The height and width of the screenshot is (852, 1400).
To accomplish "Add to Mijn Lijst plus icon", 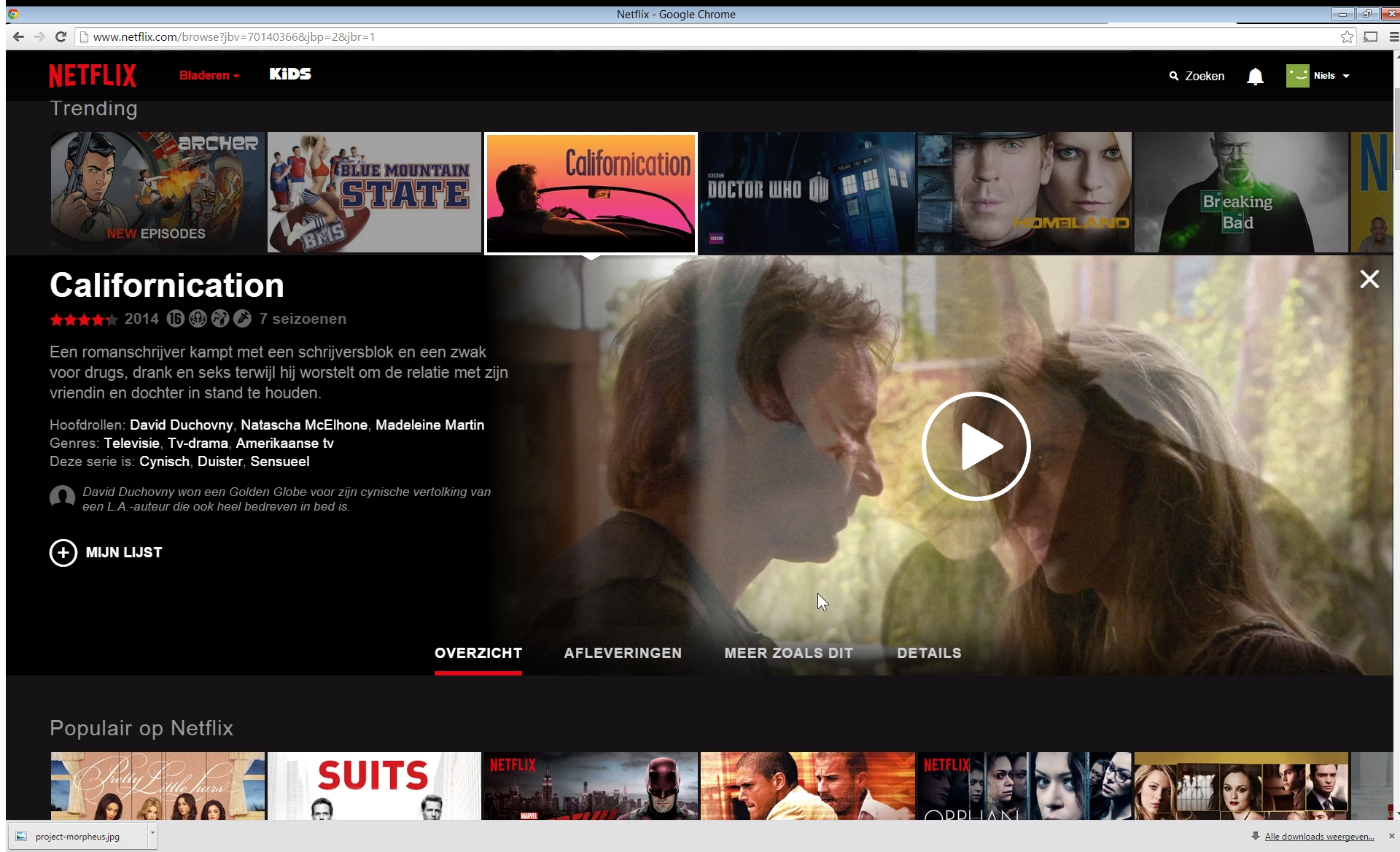I will [x=63, y=553].
